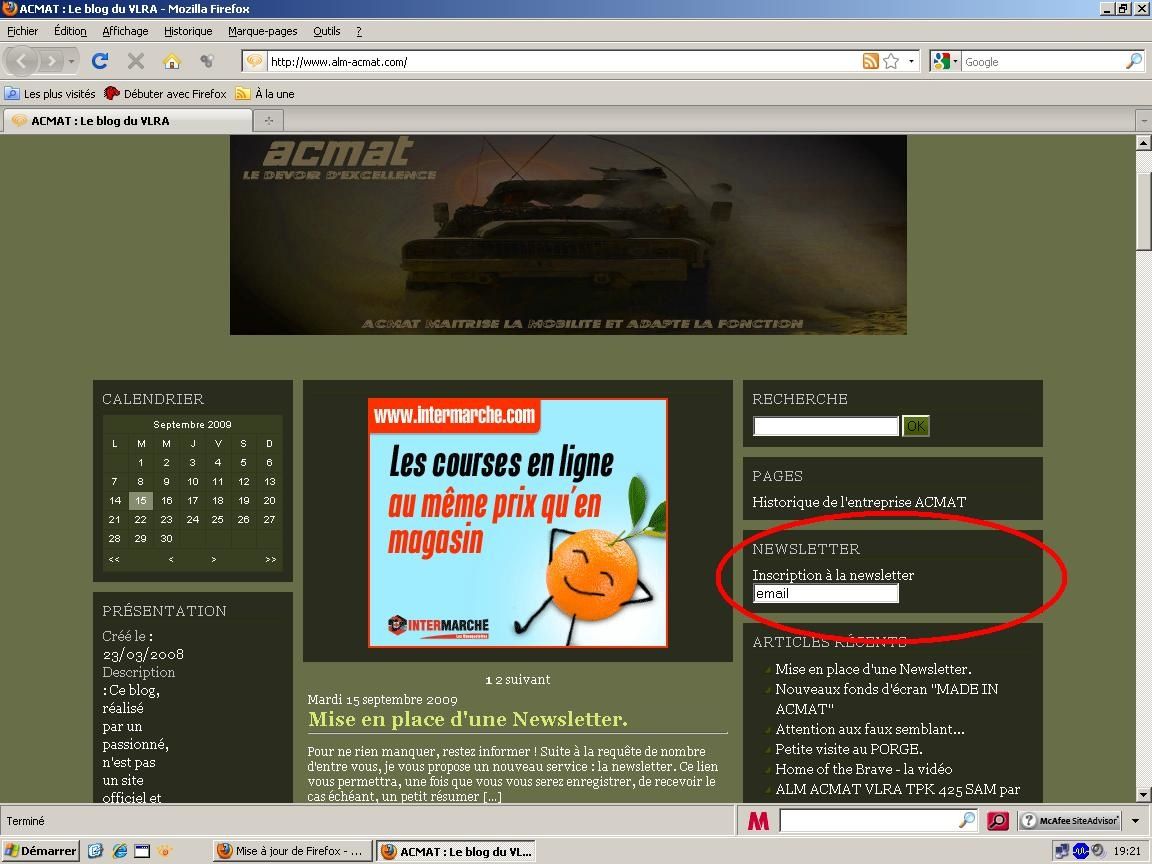Click the Intermarché advertisement banner
This screenshot has width=1152, height=864.
click(x=518, y=523)
